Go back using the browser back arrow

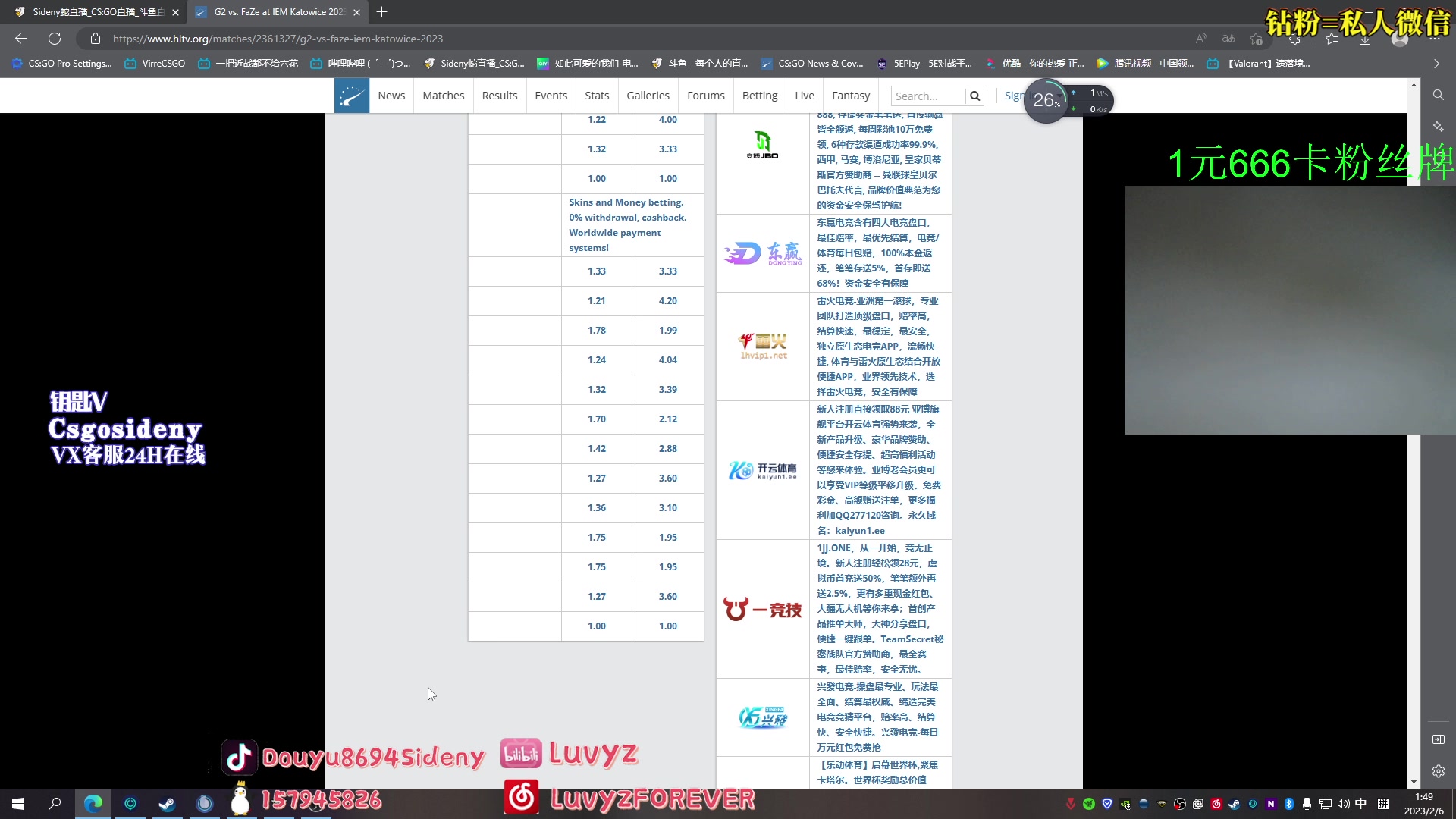tap(21, 39)
